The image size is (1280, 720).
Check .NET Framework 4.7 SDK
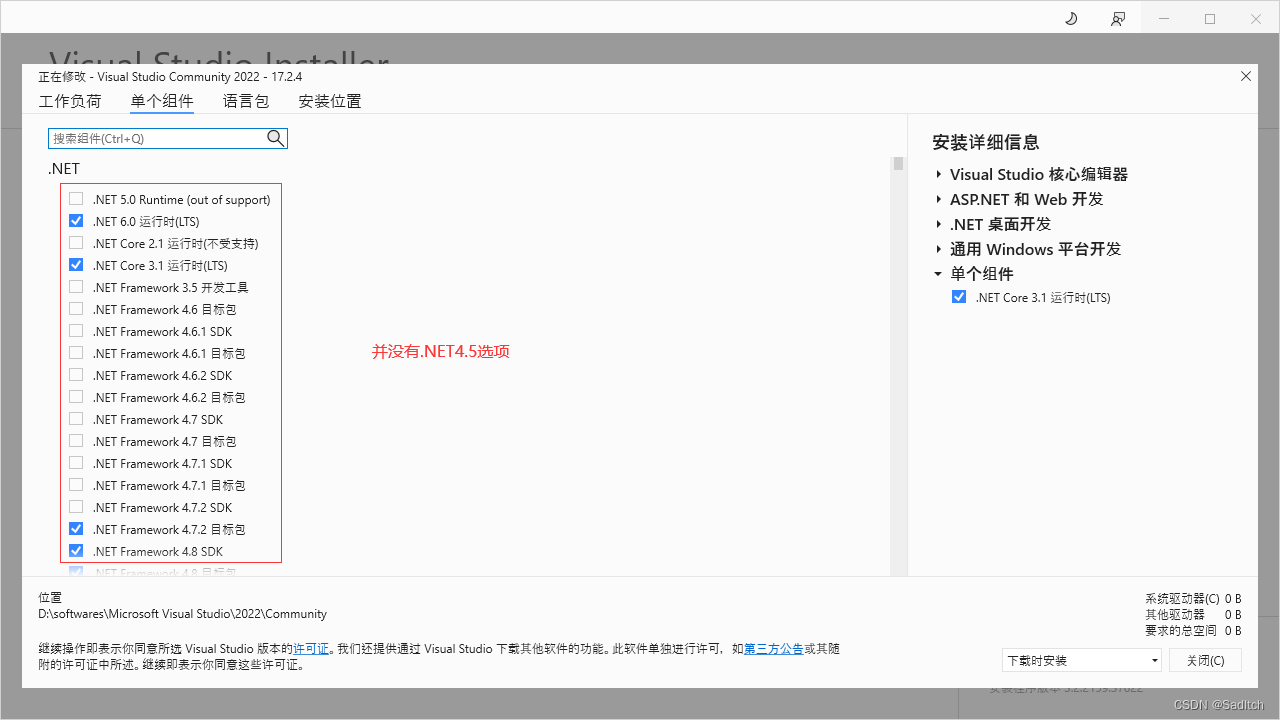click(x=76, y=419)
